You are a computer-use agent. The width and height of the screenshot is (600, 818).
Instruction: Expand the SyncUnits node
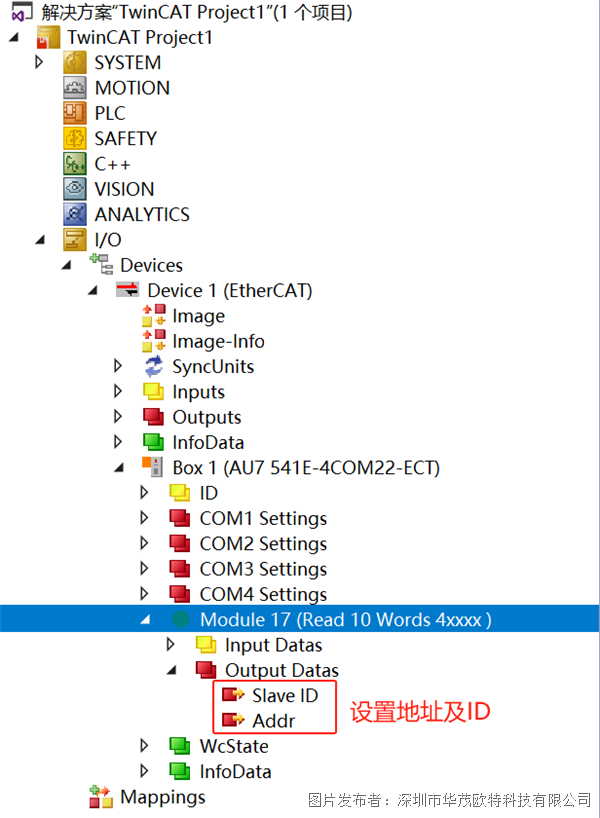(118, 366)
